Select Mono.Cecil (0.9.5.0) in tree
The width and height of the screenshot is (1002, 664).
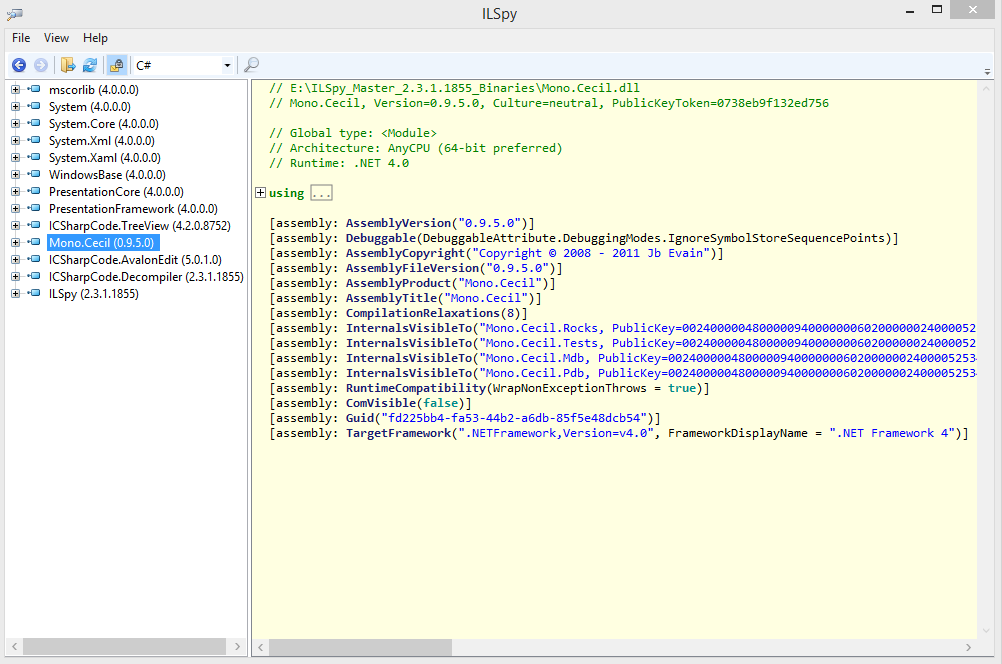click(x=102, y=242)
